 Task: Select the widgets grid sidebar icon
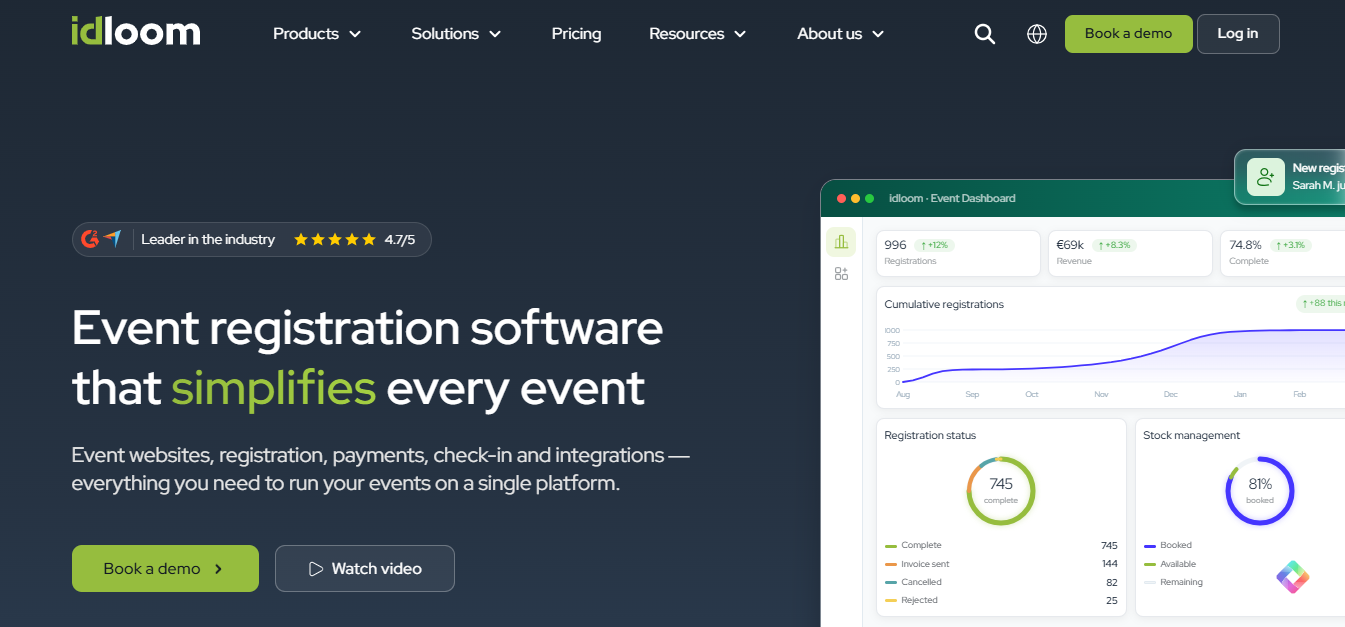point(841,274)
